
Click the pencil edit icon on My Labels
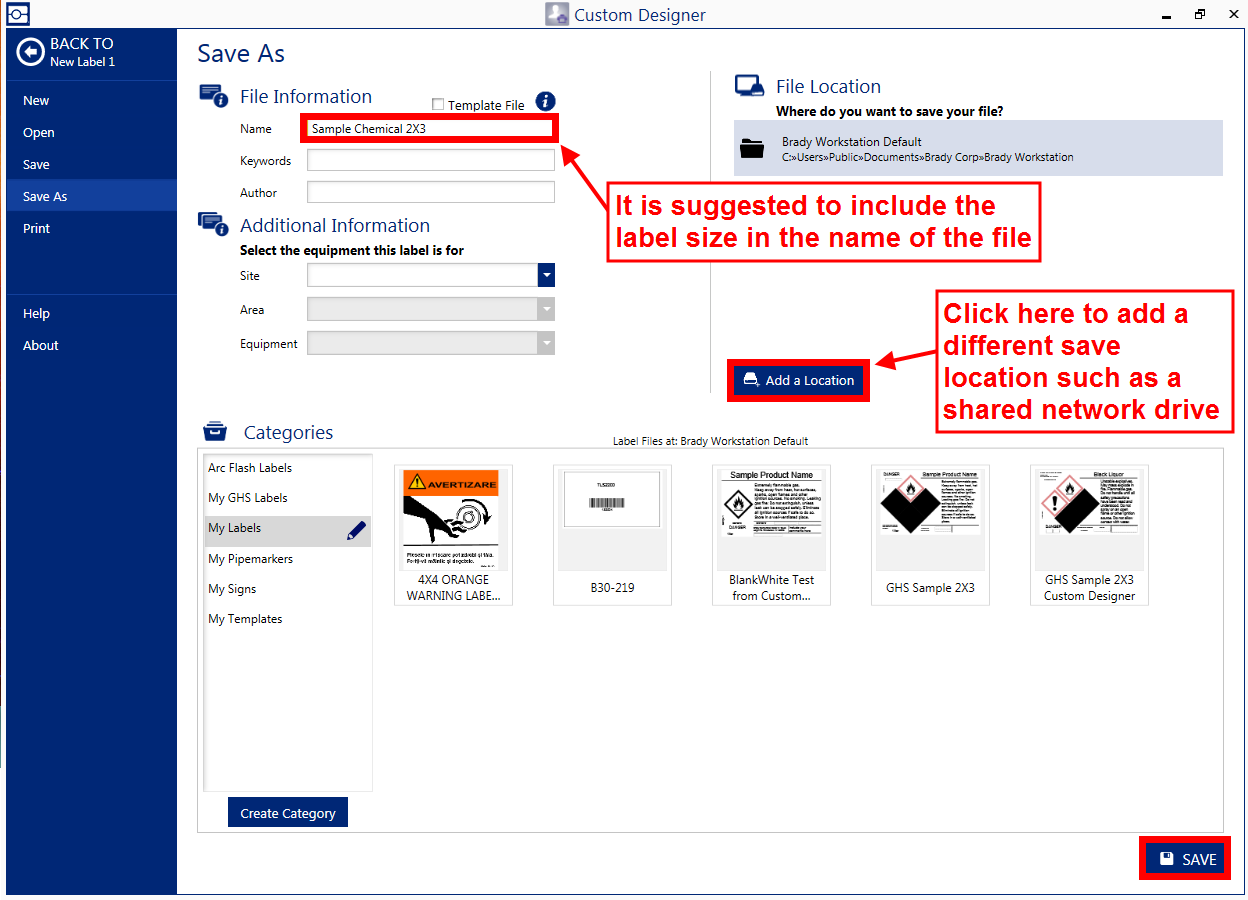356,530
